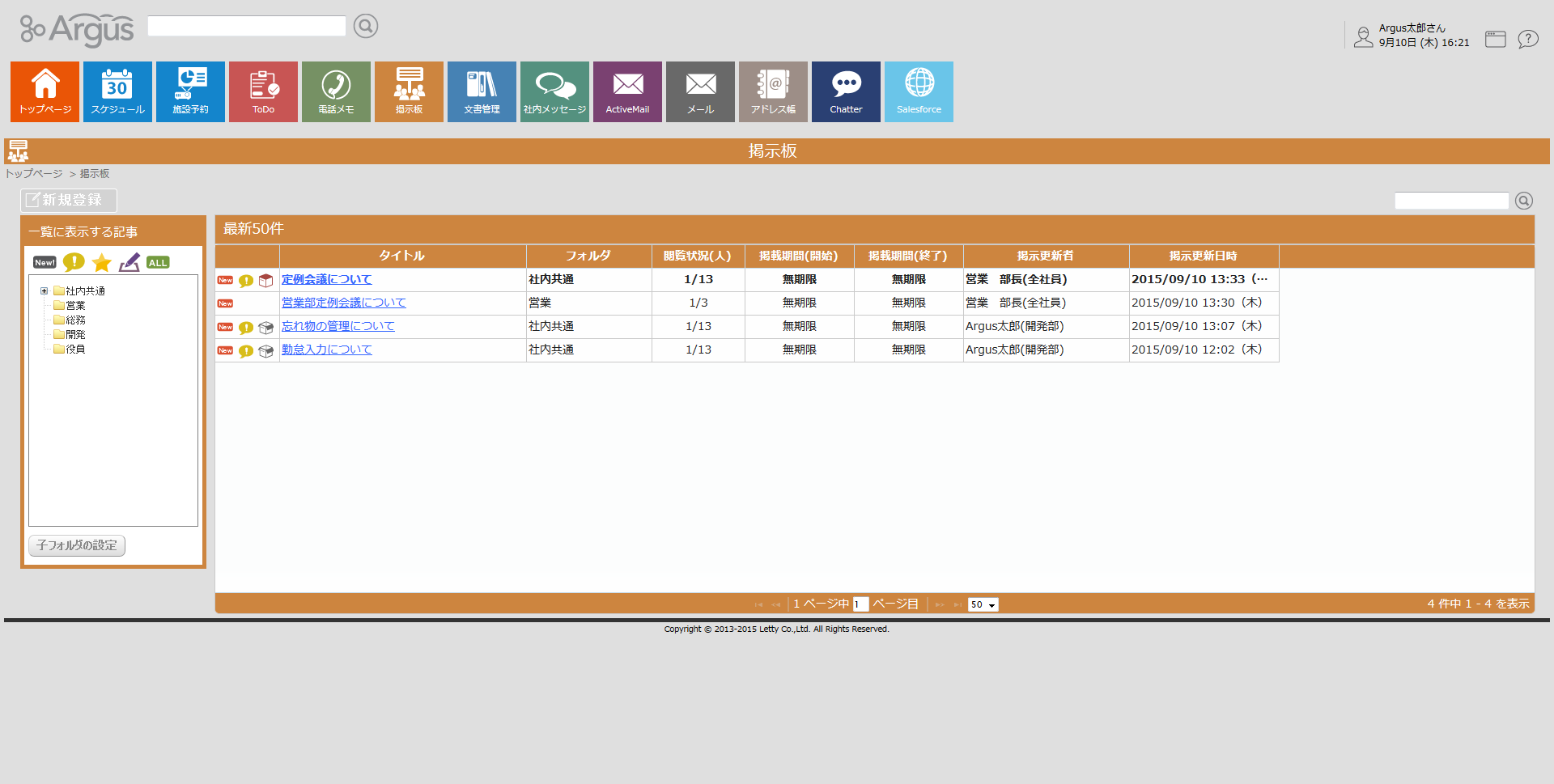Open the Chatter tile

click(x=846, y=91)
